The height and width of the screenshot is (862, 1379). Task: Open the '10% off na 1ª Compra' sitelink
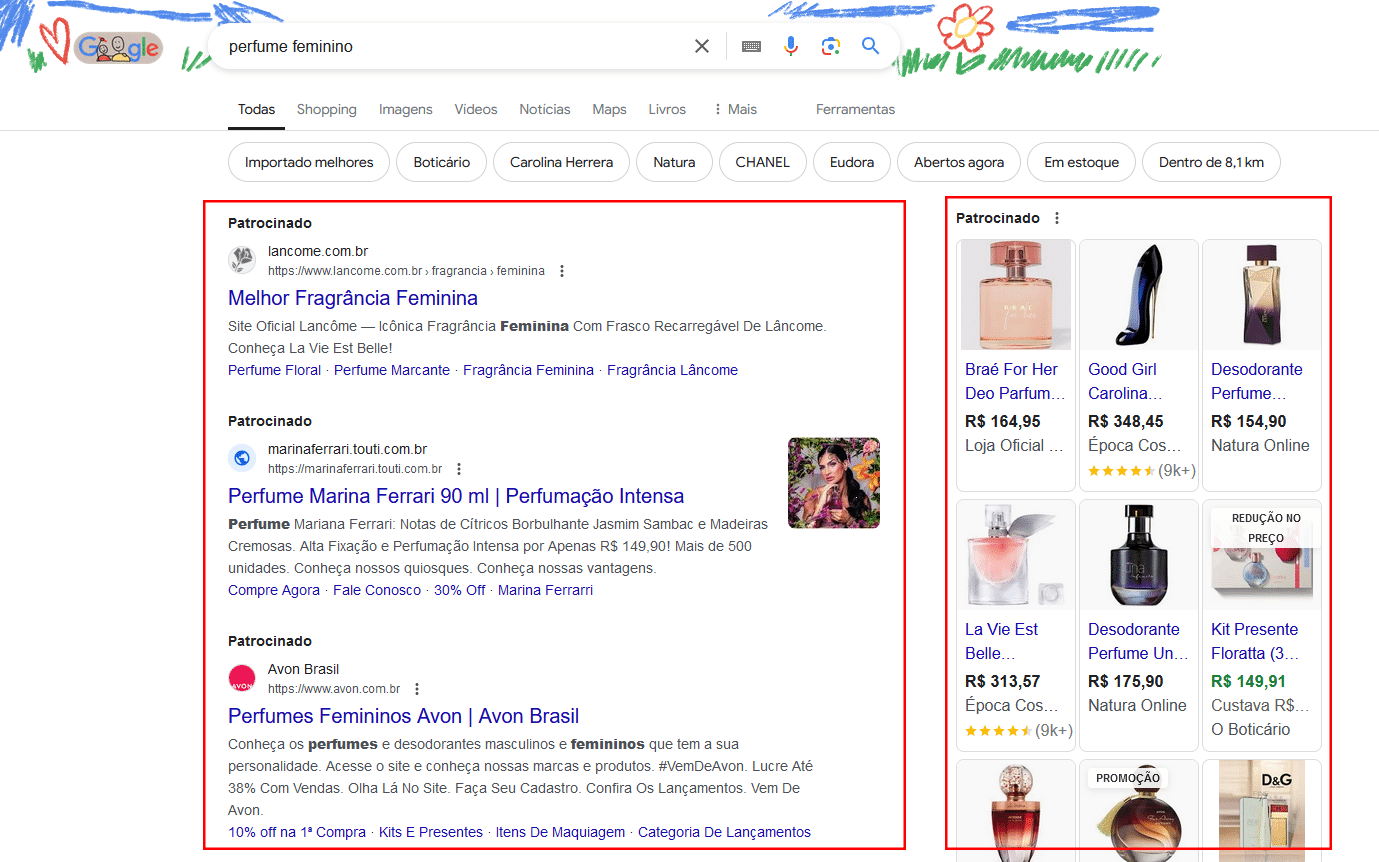(x=297, y=832)
